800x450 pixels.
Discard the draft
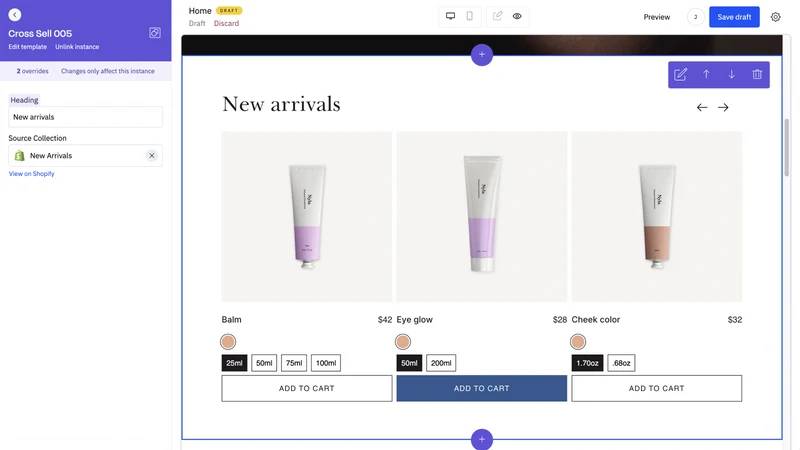[226, 23]
